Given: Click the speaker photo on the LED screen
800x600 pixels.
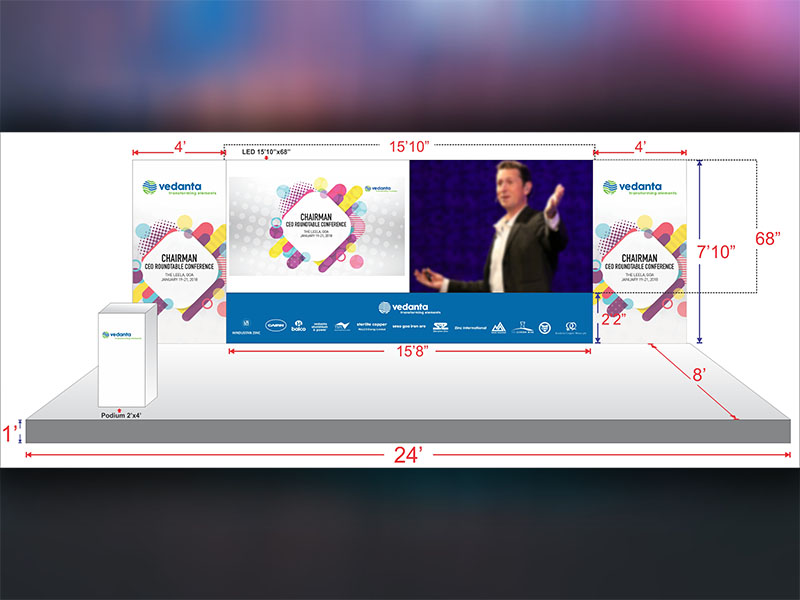Looking at the screenshot, I should coord(500,226).
